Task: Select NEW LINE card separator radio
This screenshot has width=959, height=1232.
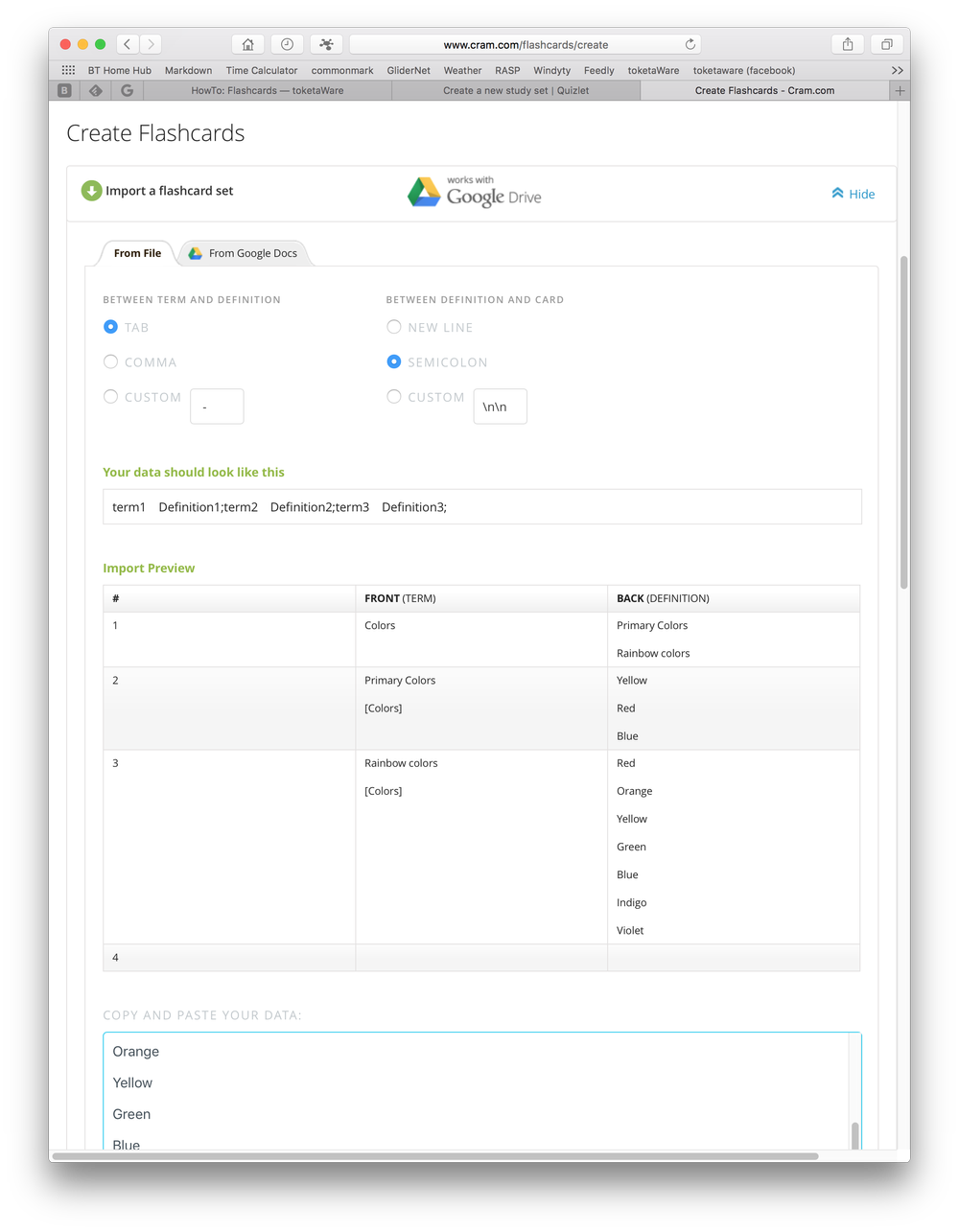Action: click(393, 327)
